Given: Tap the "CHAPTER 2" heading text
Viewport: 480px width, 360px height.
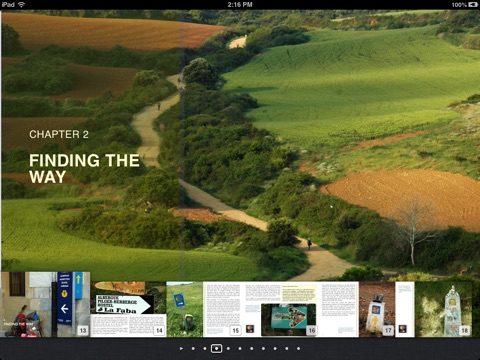Looking at the screenshot, I should pos(59,134).
